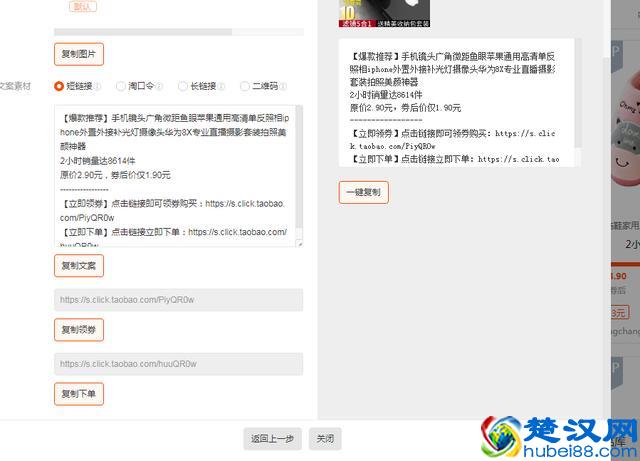Click the 复制文案 button

pos(79,266)
